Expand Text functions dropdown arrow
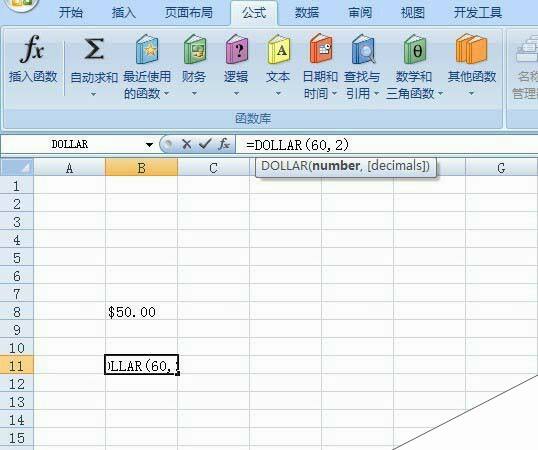The height and width of the screenshot is (450, 538). (x=278, y=93)
